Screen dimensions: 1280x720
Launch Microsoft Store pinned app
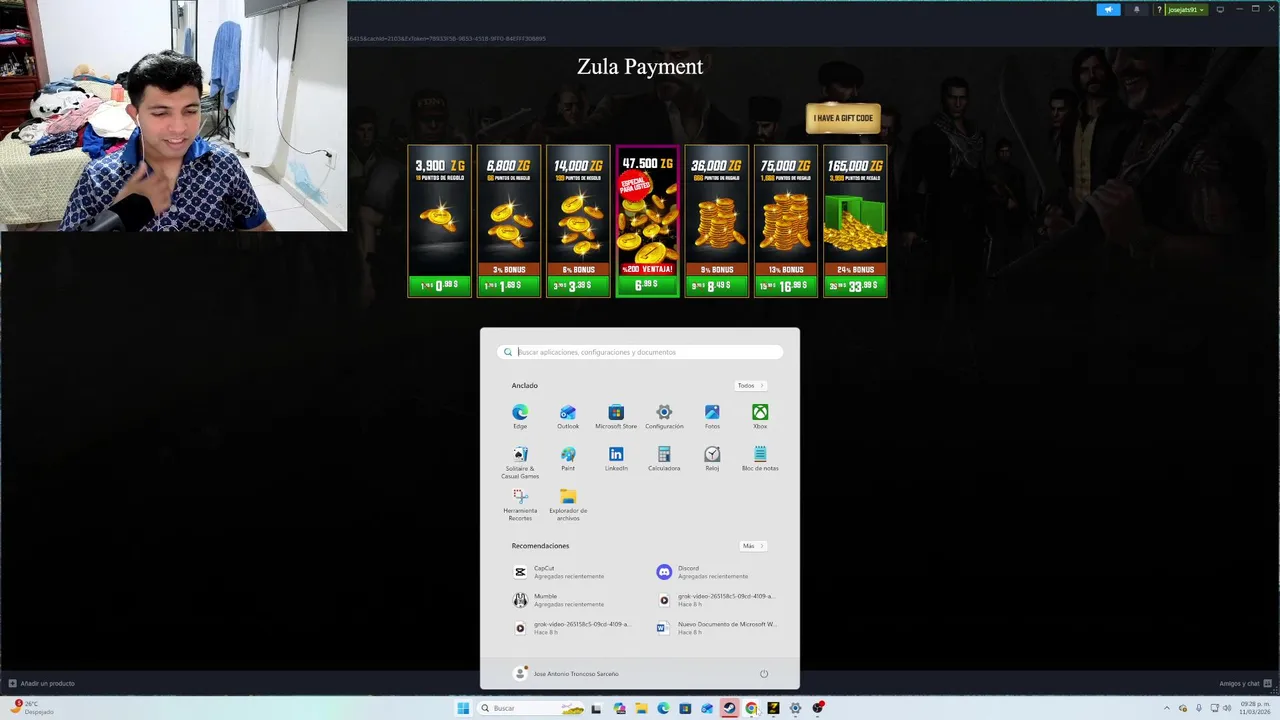click(x=616, y=417)
